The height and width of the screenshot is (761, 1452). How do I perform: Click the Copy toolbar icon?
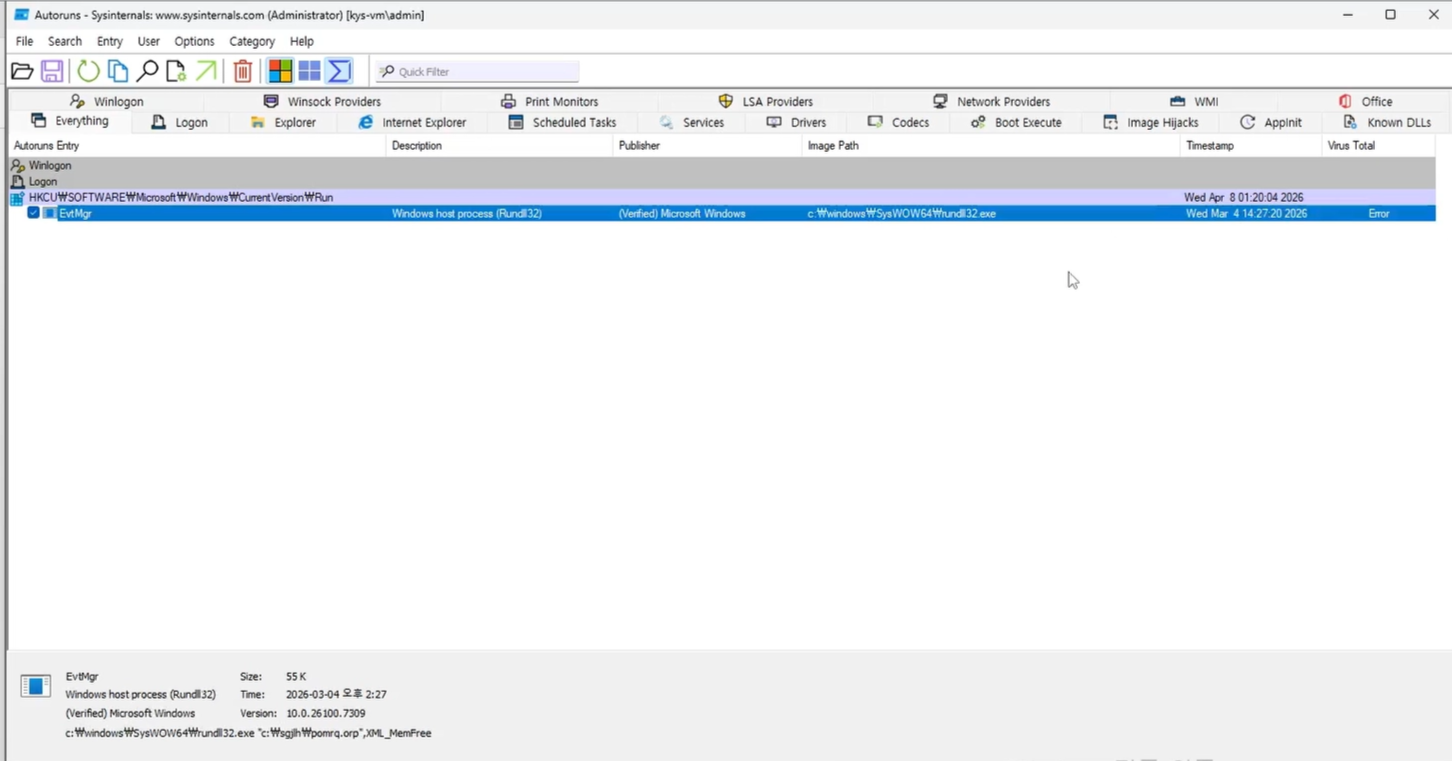click(118, 71)
